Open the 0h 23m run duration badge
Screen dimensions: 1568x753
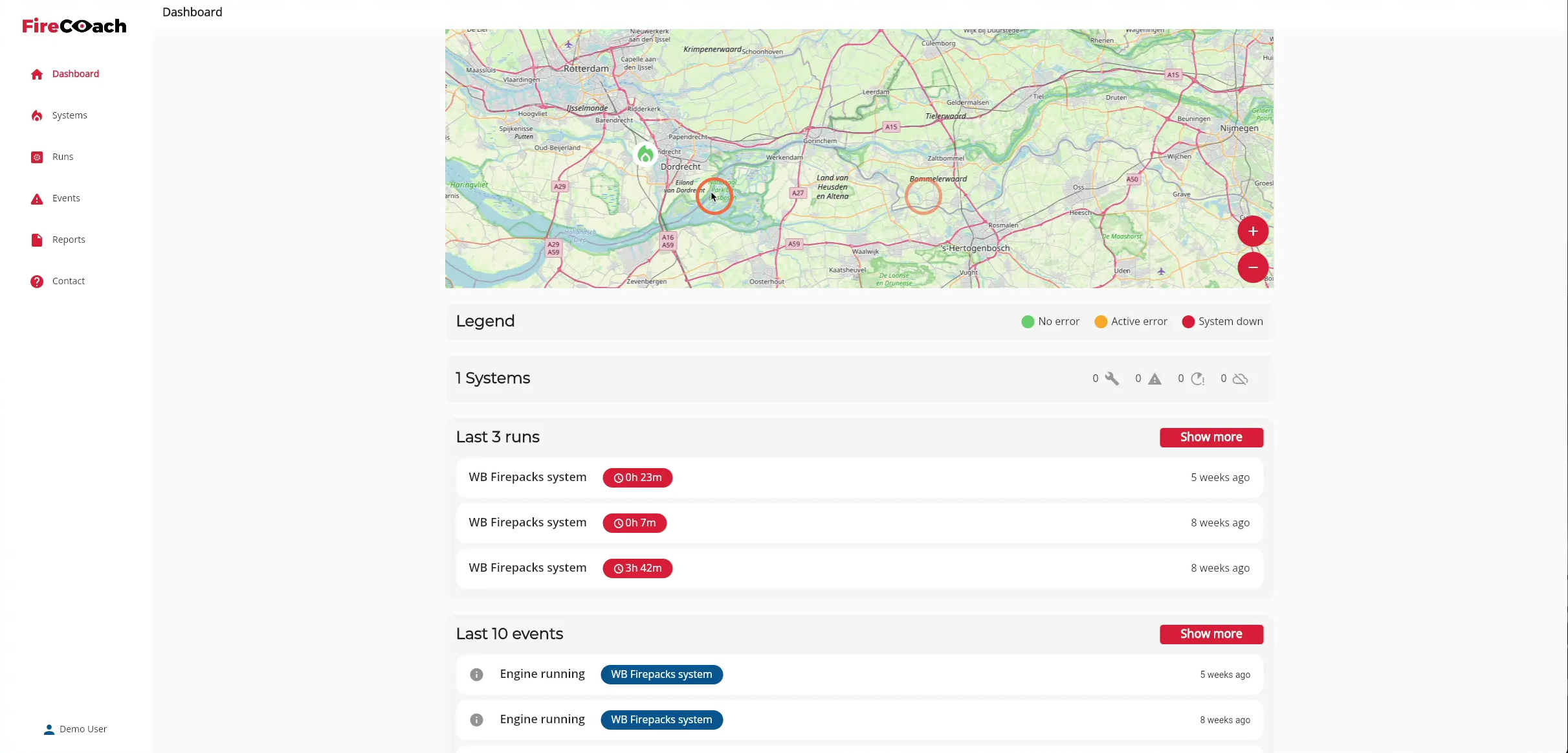[637, 478]
